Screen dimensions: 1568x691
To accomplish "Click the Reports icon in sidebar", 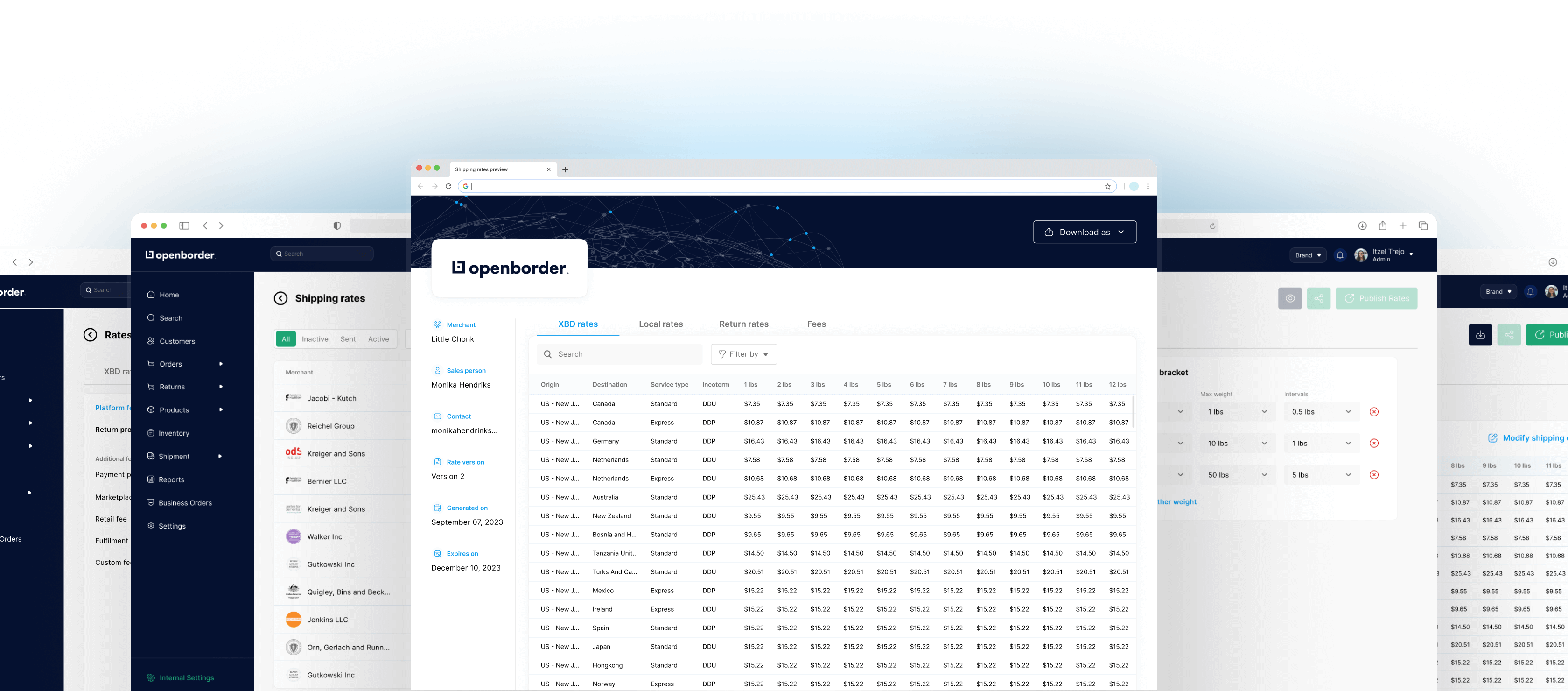I will pos(151,480).
